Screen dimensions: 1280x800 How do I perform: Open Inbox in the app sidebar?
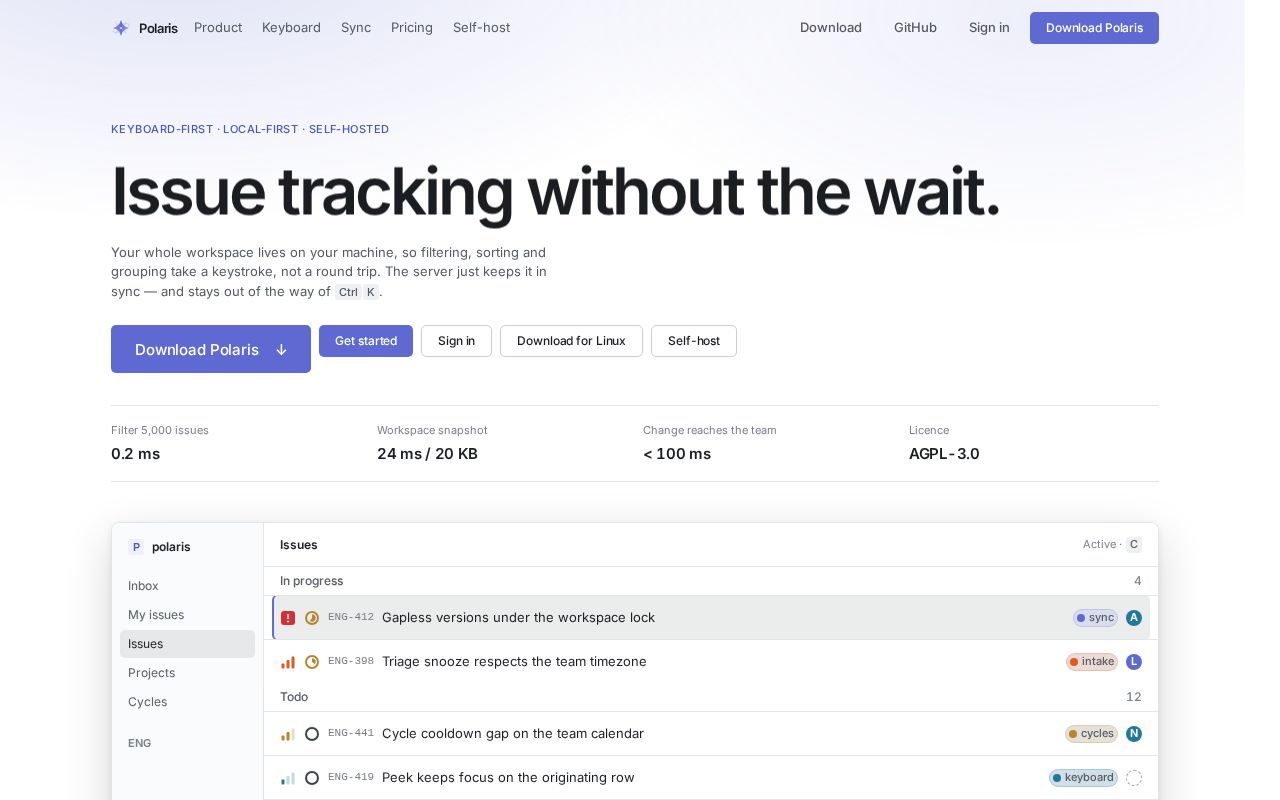[187, 586]
